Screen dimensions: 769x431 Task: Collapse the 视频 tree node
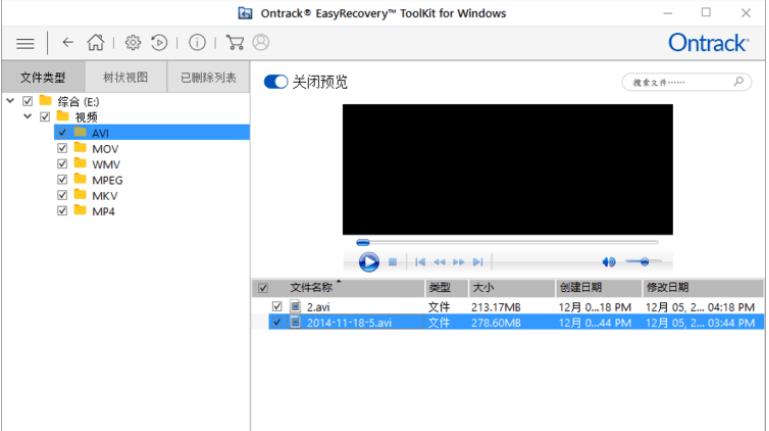coord(28,117)
